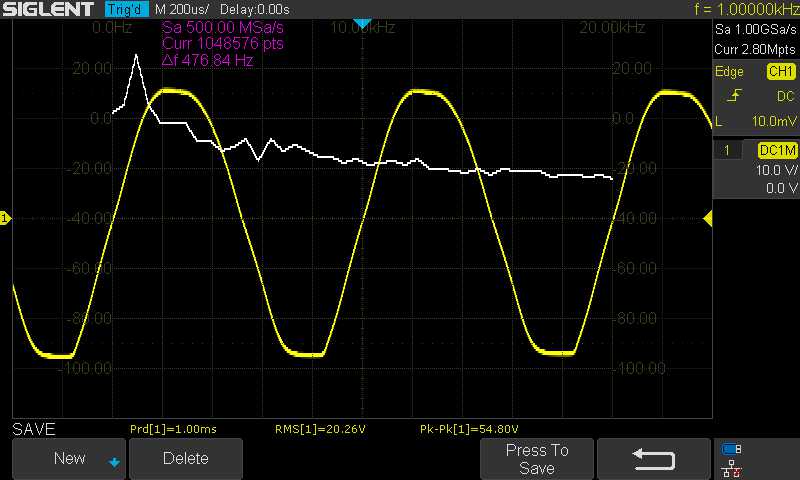Open the M 200us/ timebase setting
Viewport: 800px width, 480px height.
click(184, 9)
